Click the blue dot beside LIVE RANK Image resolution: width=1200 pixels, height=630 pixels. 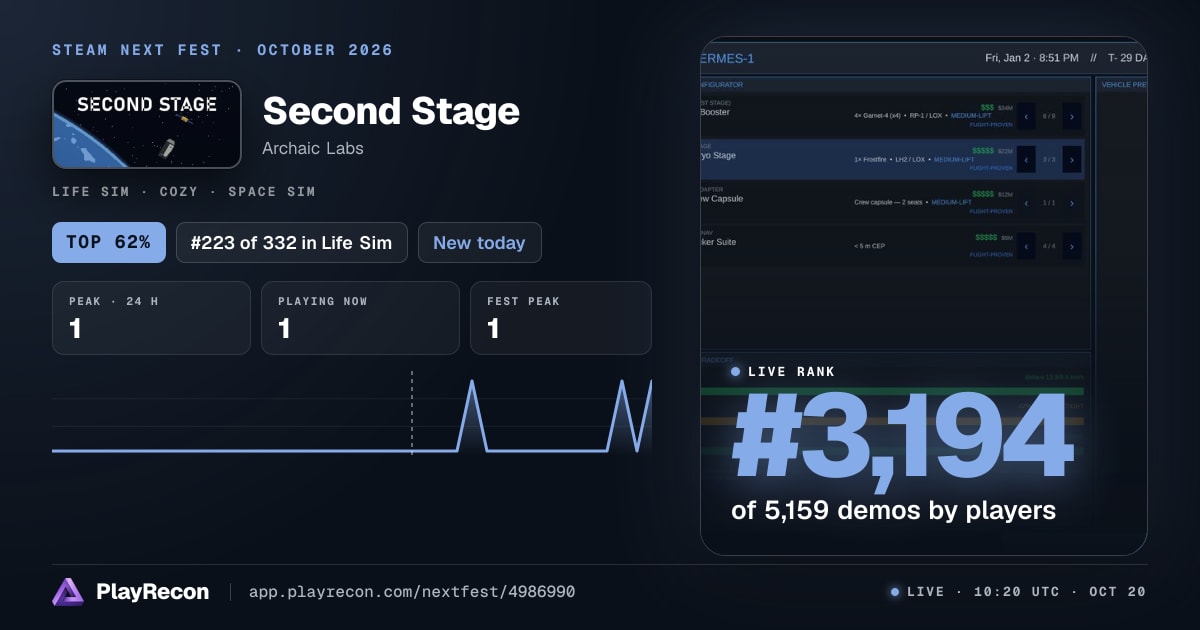click(x=736, y=372)
